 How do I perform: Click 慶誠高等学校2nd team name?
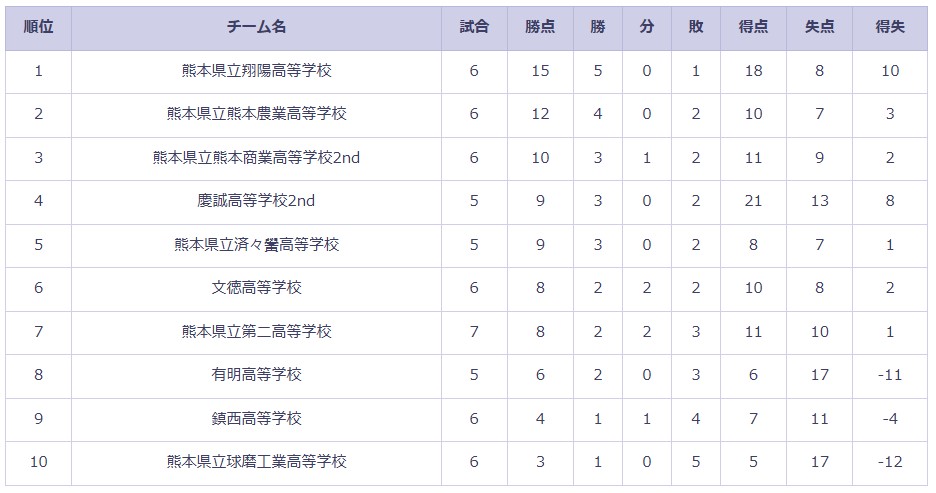click(x=257, y=201)
